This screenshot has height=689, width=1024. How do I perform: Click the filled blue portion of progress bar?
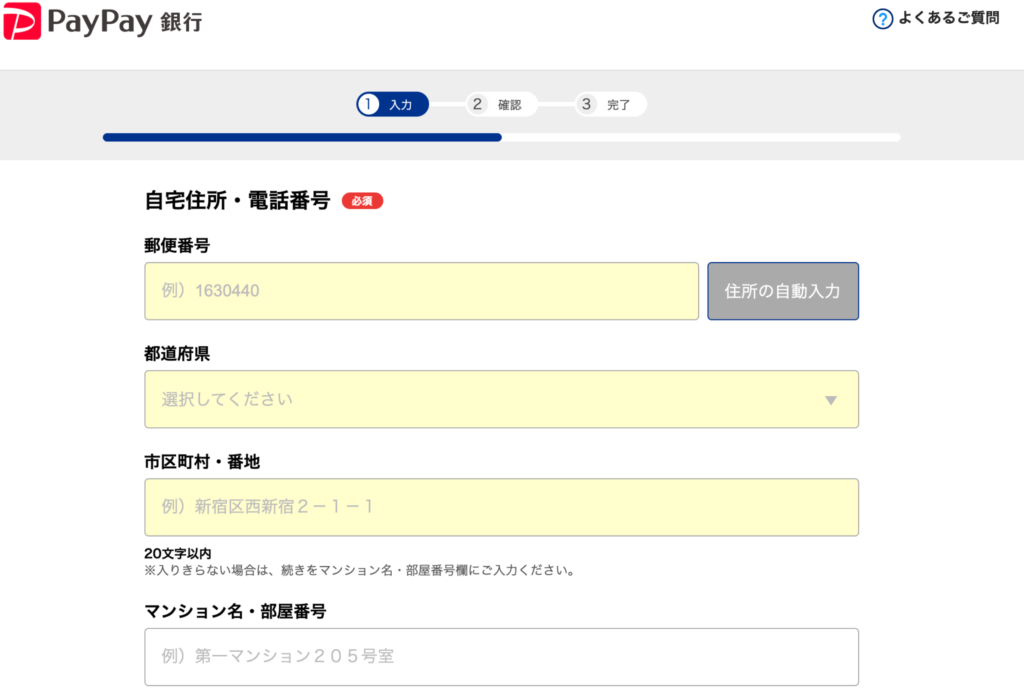tap(301, 137)
